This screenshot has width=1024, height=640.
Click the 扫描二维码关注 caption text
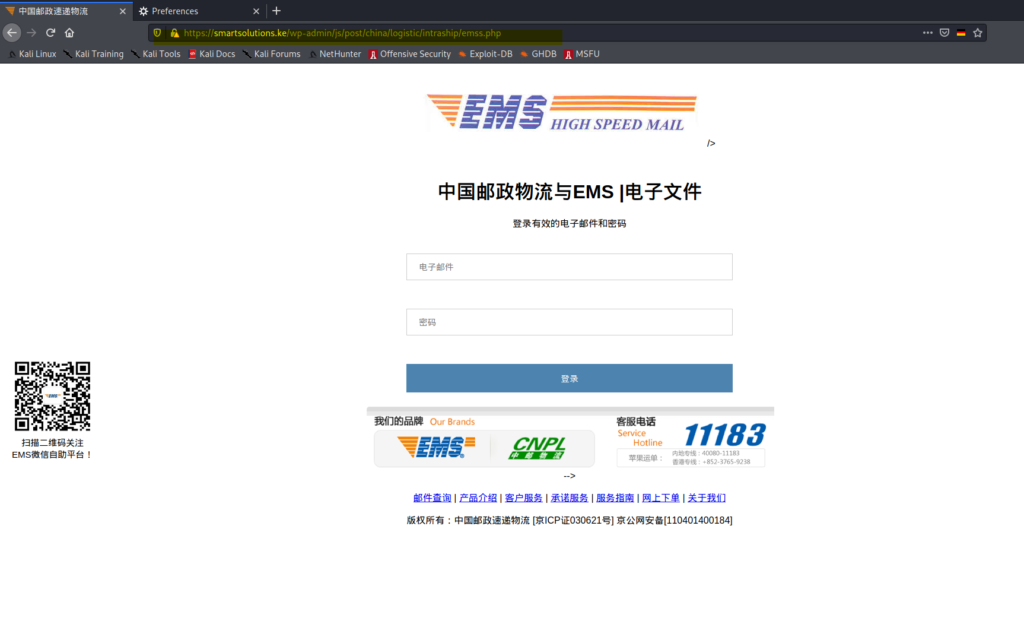pos(52,443)
